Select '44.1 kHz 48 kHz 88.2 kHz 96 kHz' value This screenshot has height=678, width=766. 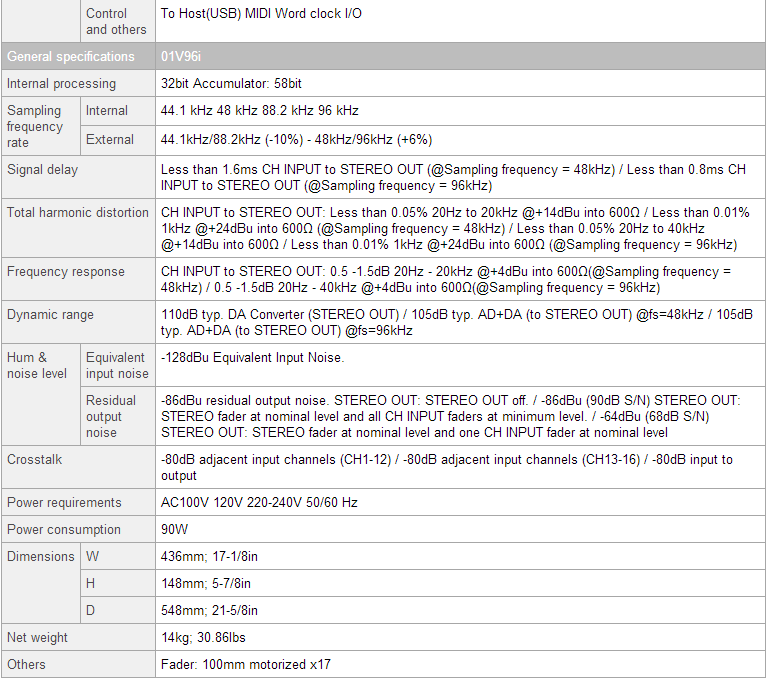259,111
